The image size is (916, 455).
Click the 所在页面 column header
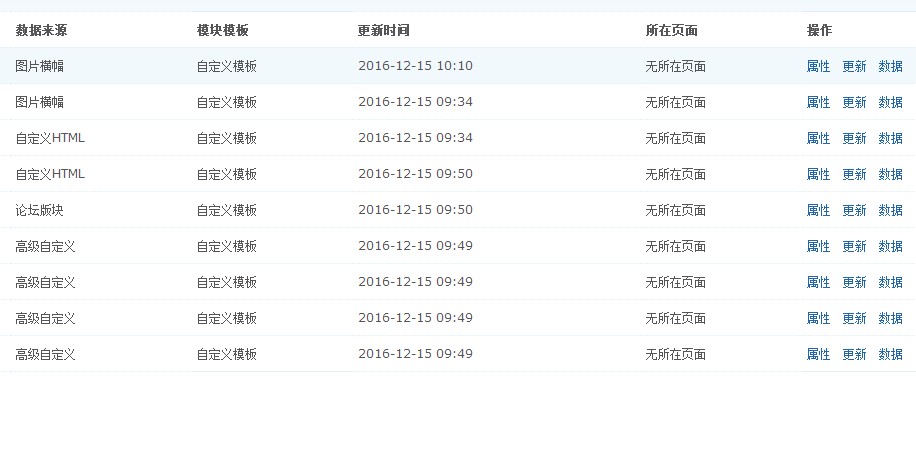(671, 30)
